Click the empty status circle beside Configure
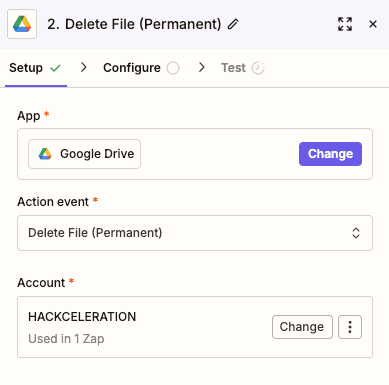 pyautogui.click(x=173, y=68)
